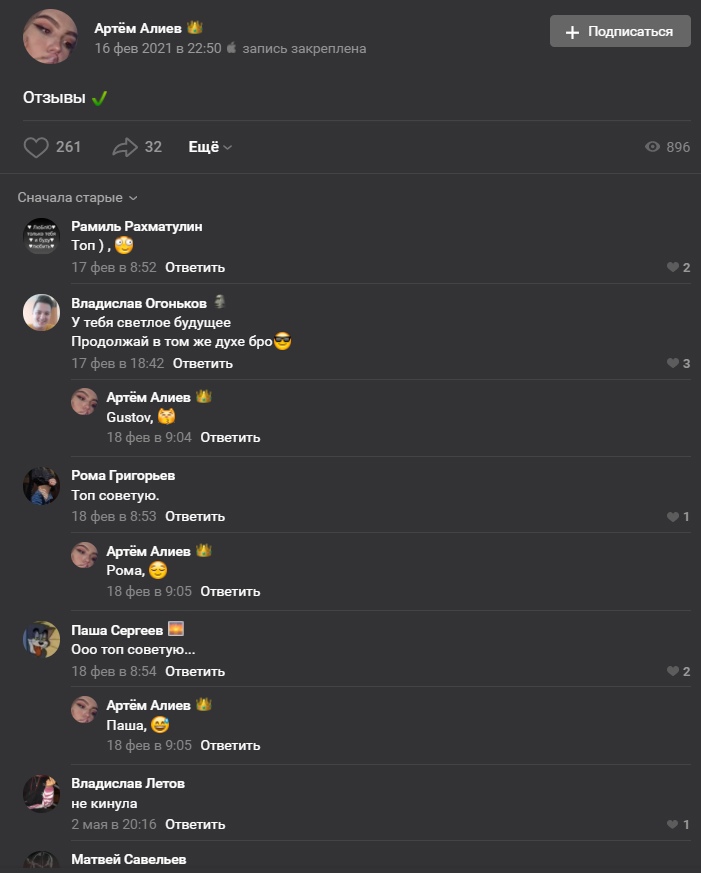Like Владислав Огоньков's comment
Image resolution: width=701 pixels, height=873 pixels.
tap(672, 364)
